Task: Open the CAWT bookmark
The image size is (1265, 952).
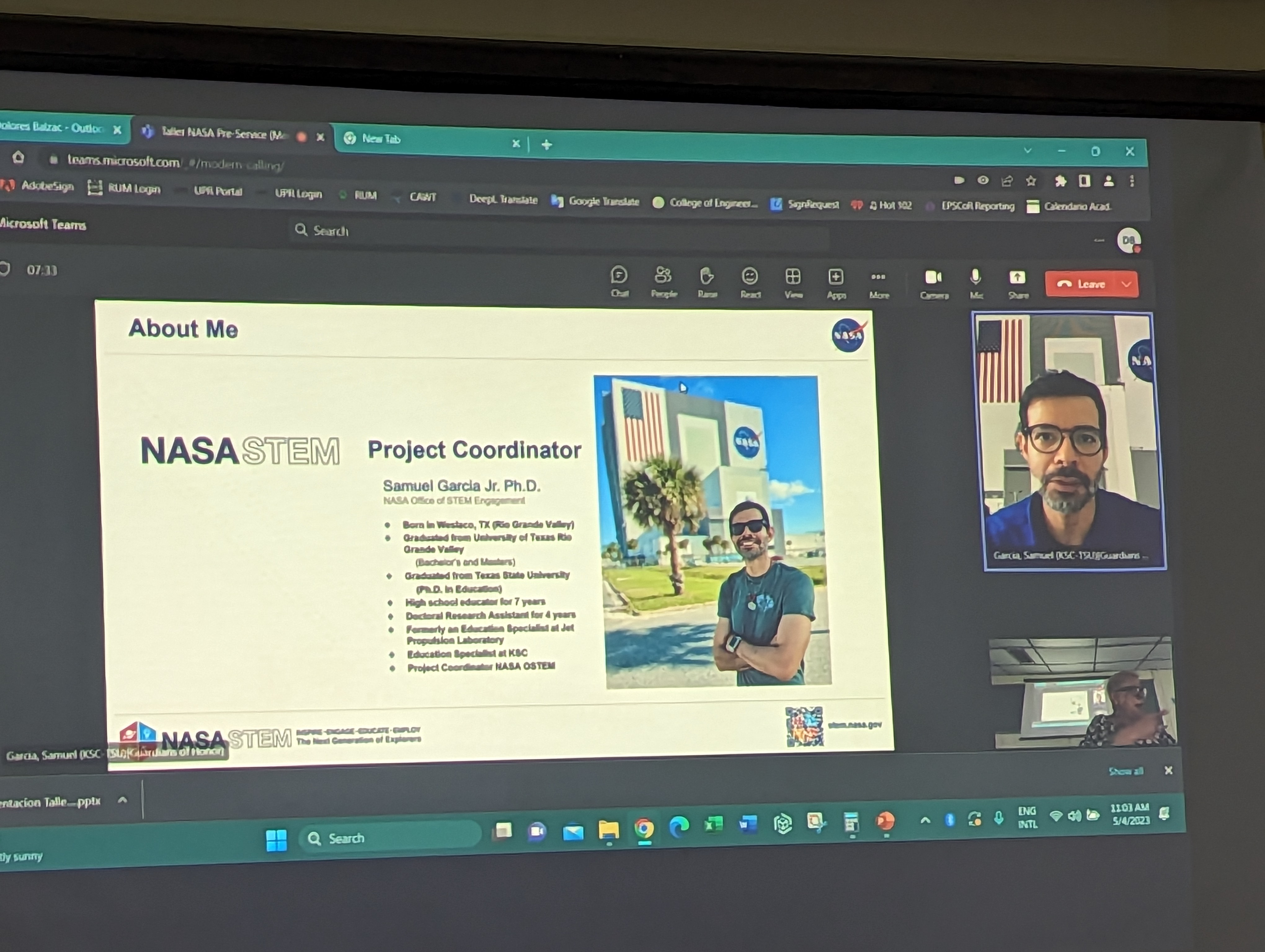Action: (x=416, y=196)
